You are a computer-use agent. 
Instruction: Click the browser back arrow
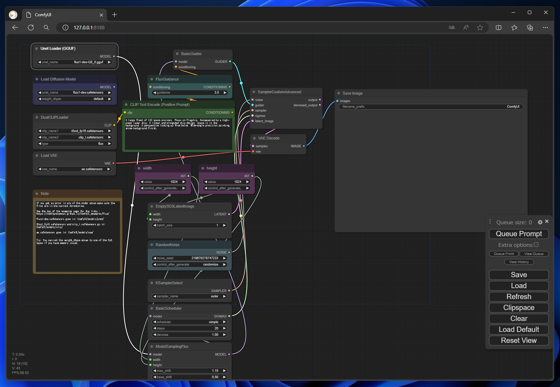click(15, 27)
